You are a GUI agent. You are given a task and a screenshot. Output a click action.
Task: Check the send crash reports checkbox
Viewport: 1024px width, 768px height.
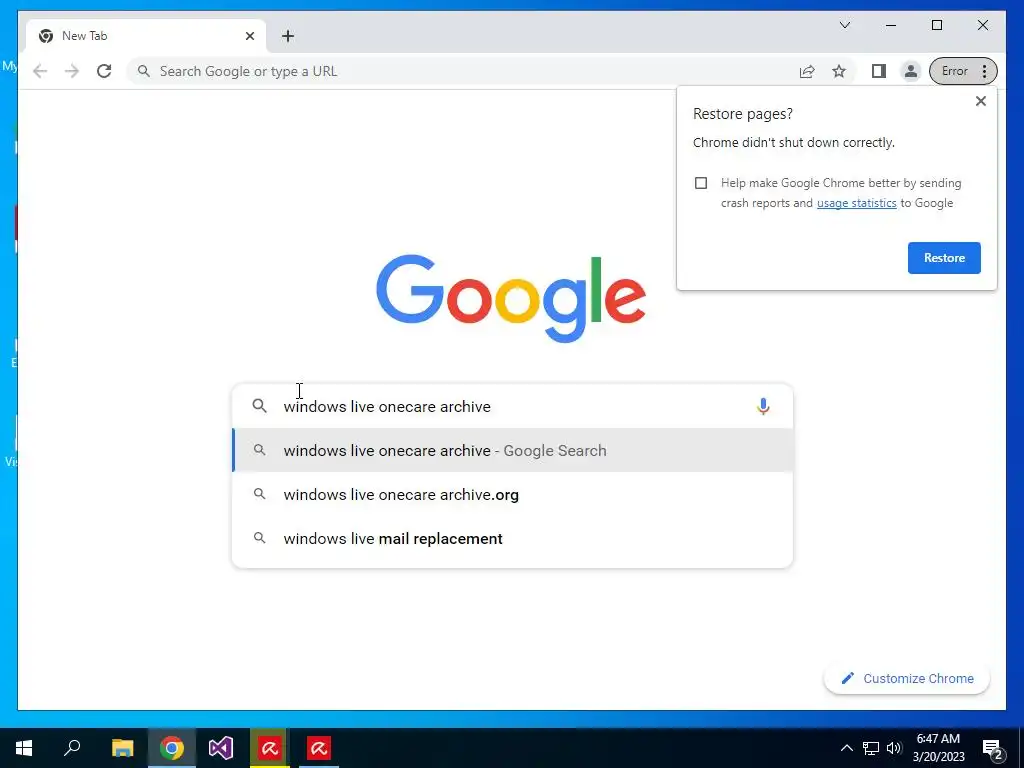701,183
